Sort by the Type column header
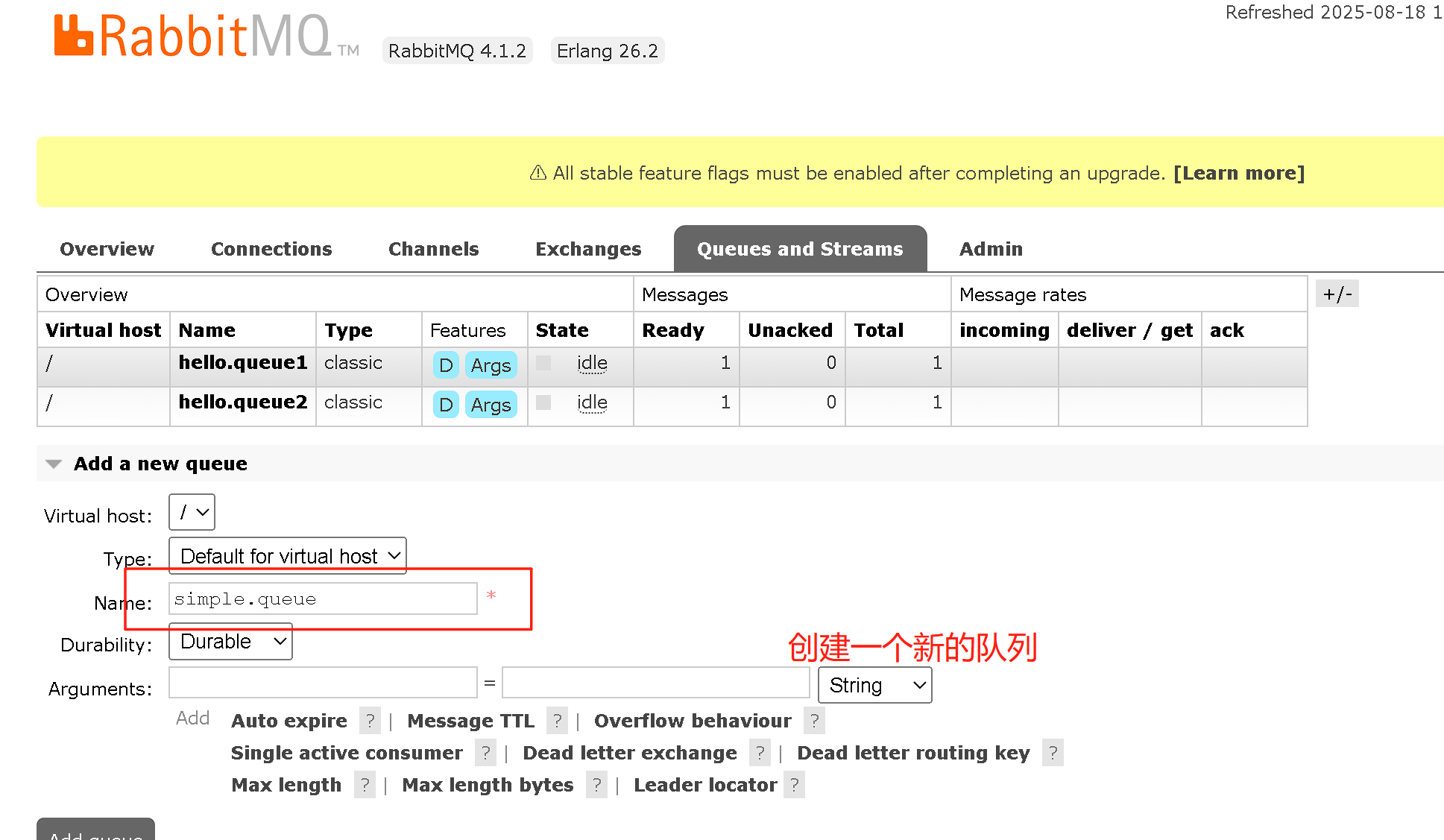The image size is (1444, 840). tap(348, 330)
